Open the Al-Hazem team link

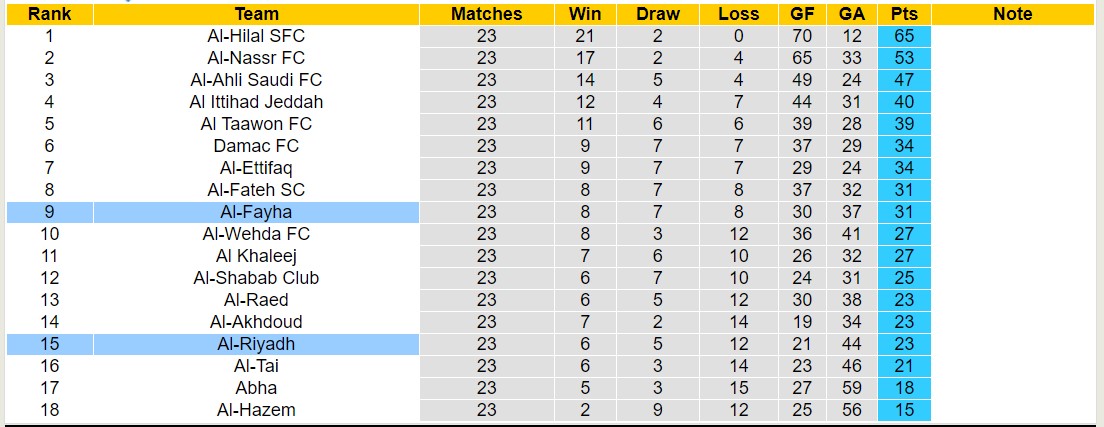pos(256,410)
